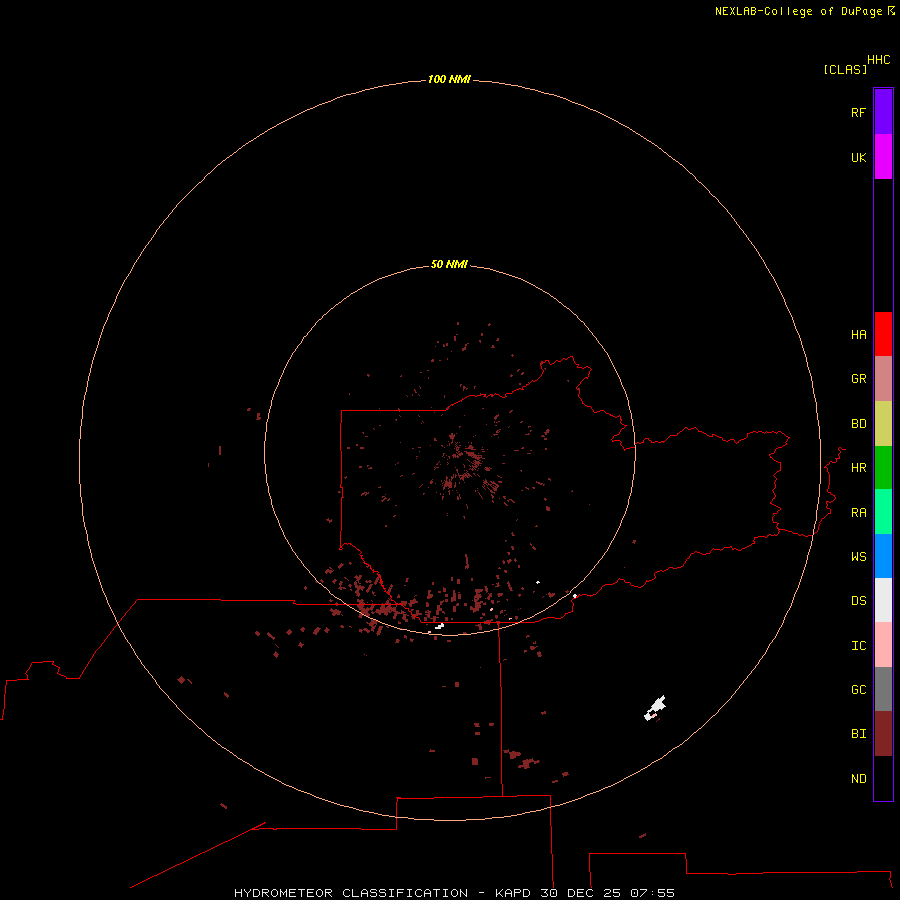Click the RA light green legend swatch
The image size is (900, 900).
tap(883, 512)
